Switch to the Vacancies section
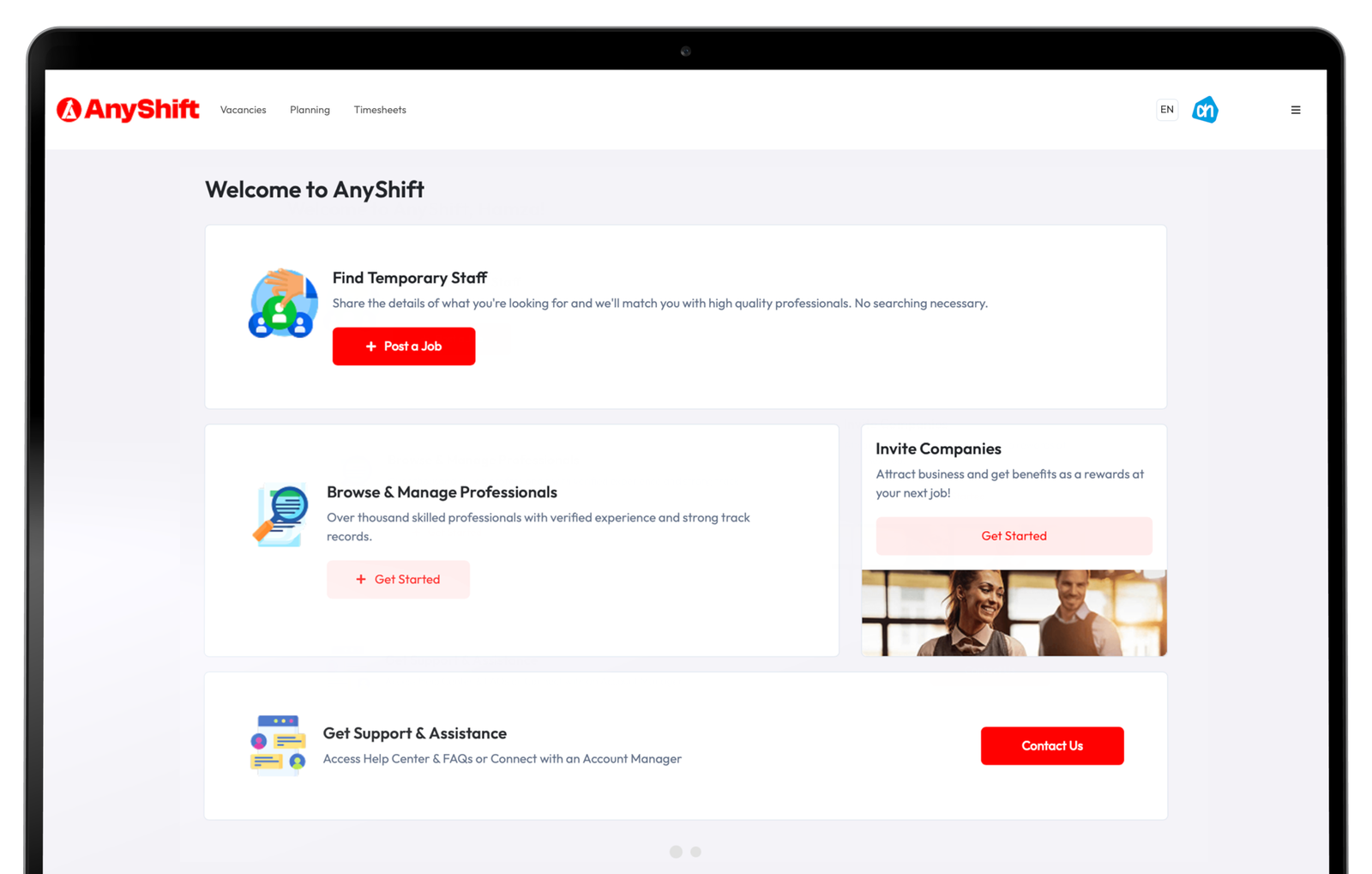 pyautogui.click(x=243, y=109)
